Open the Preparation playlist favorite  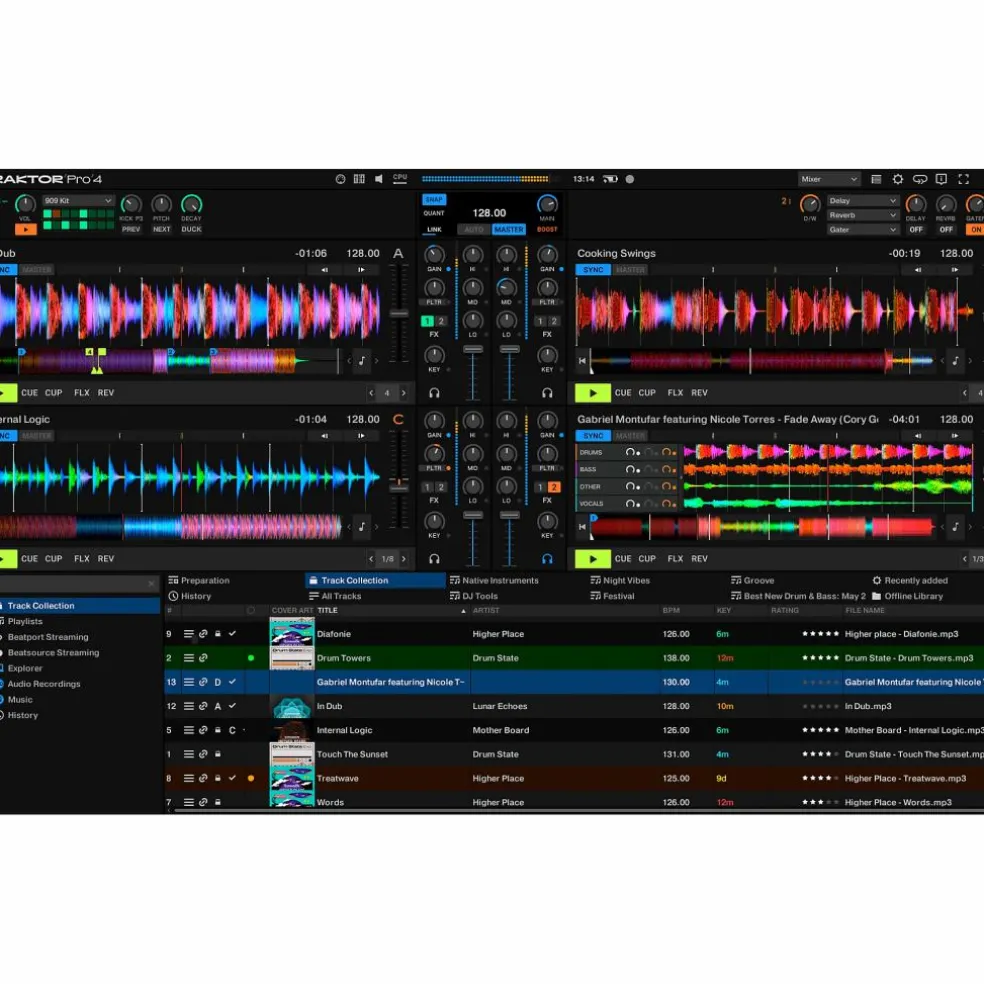pos(199,580)
